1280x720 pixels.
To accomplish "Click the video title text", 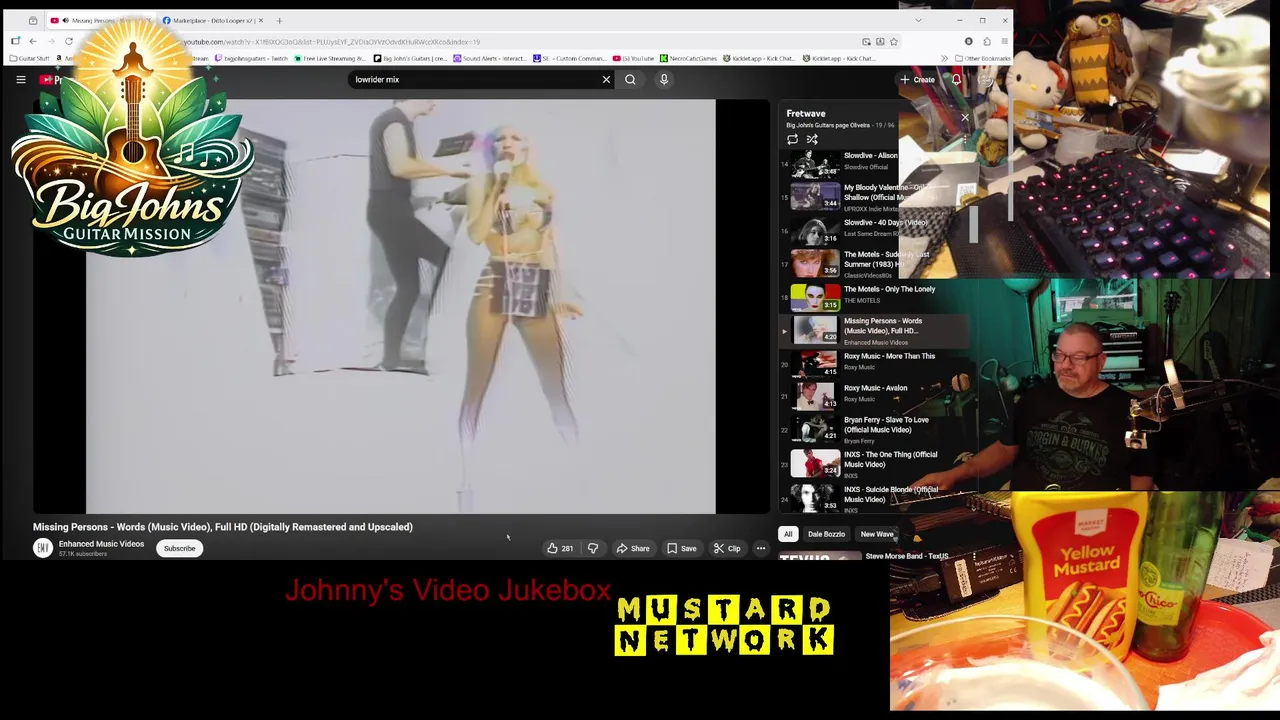I will (x=223, y=527).
